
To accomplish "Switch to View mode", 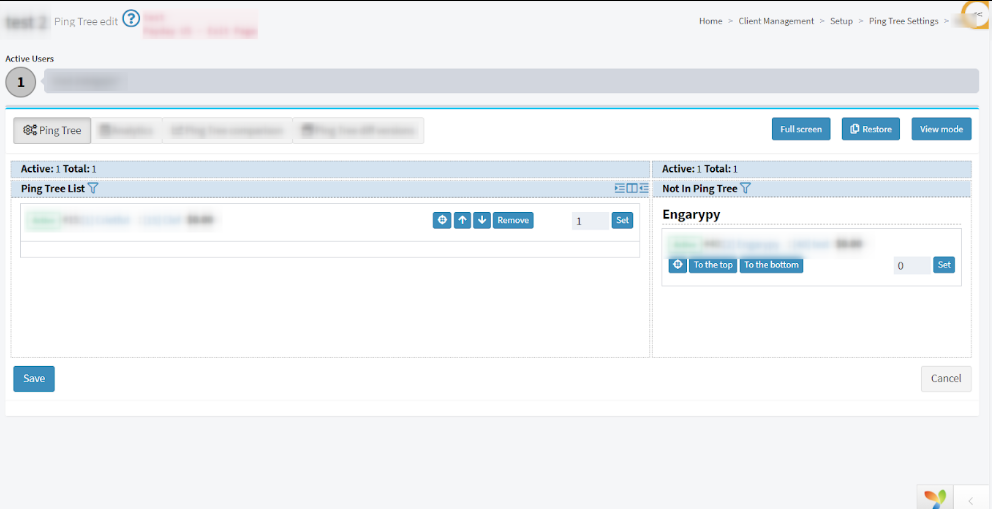I will tap(941, 129).
